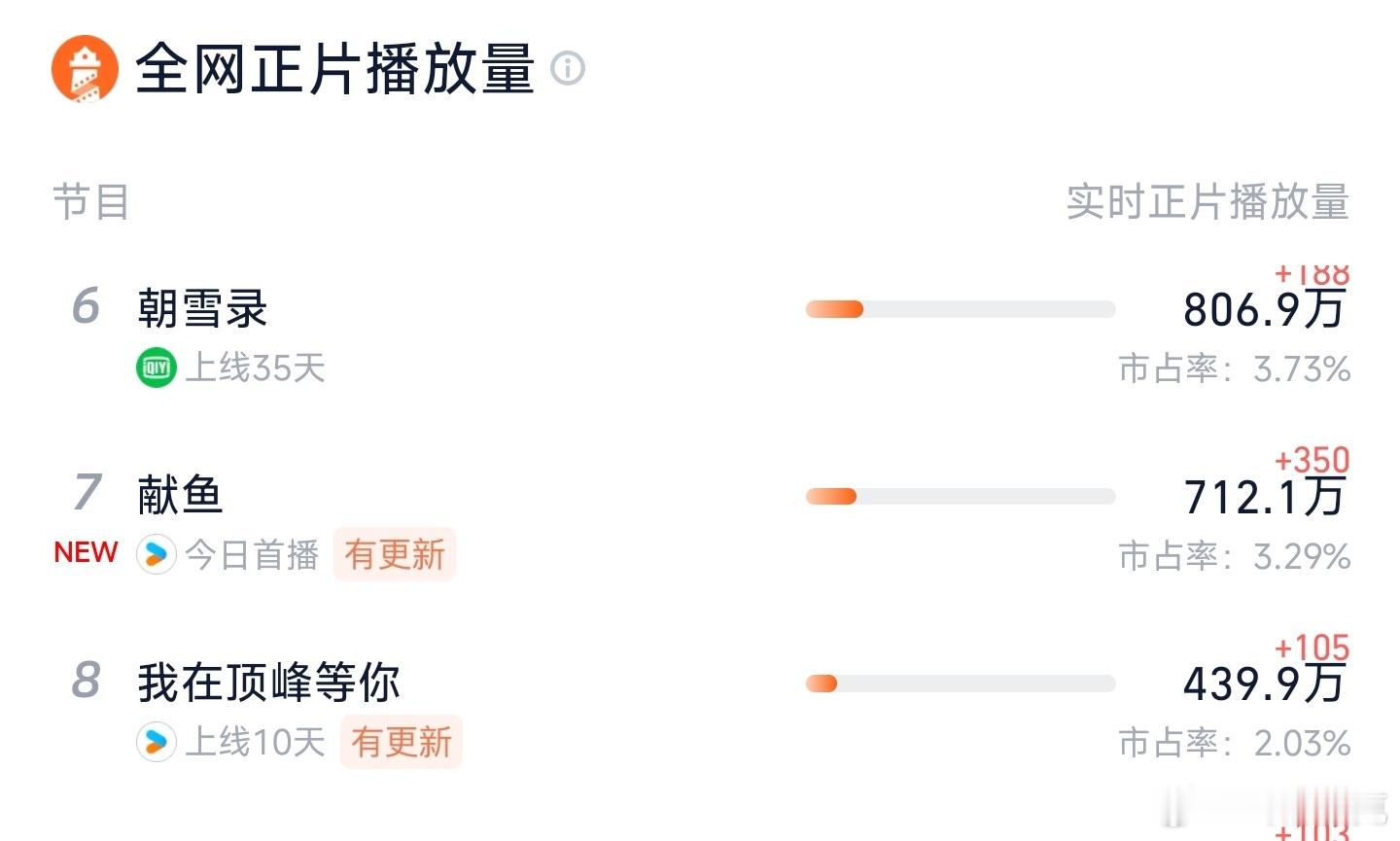
Task: Tap the green iQIYI icon under 朝雪录
Action: tap(156, 368)
